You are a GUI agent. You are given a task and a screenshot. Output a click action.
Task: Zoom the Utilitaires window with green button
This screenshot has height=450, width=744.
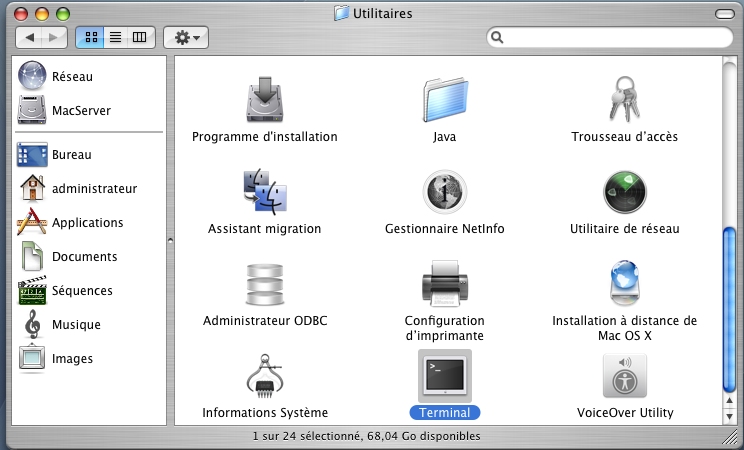(63, 14)
